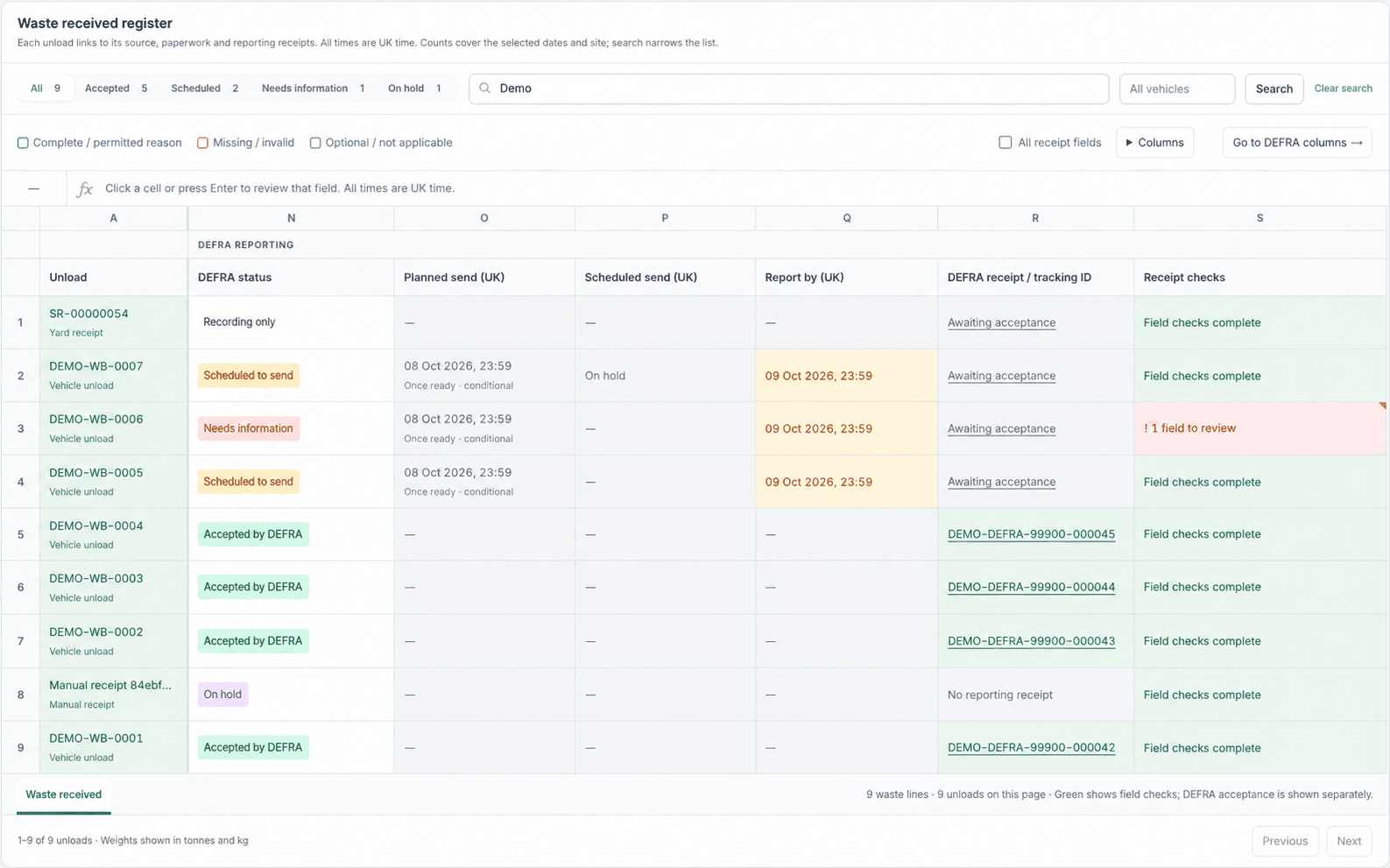Click the search field containing Demo
This screenshot has height=868, width=1390.
coord(789,88)
